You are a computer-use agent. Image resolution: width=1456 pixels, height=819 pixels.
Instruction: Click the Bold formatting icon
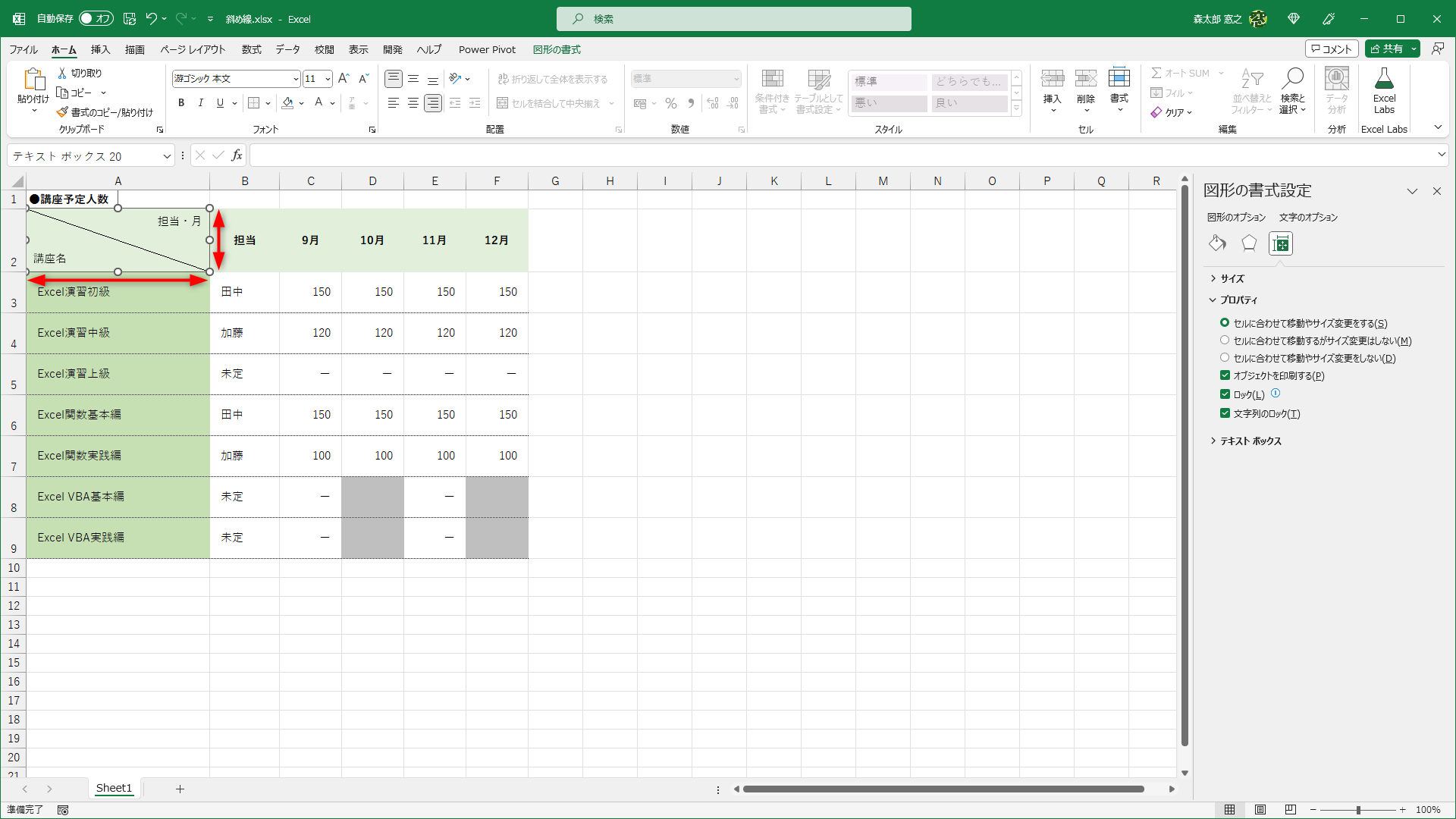[181, 103]
